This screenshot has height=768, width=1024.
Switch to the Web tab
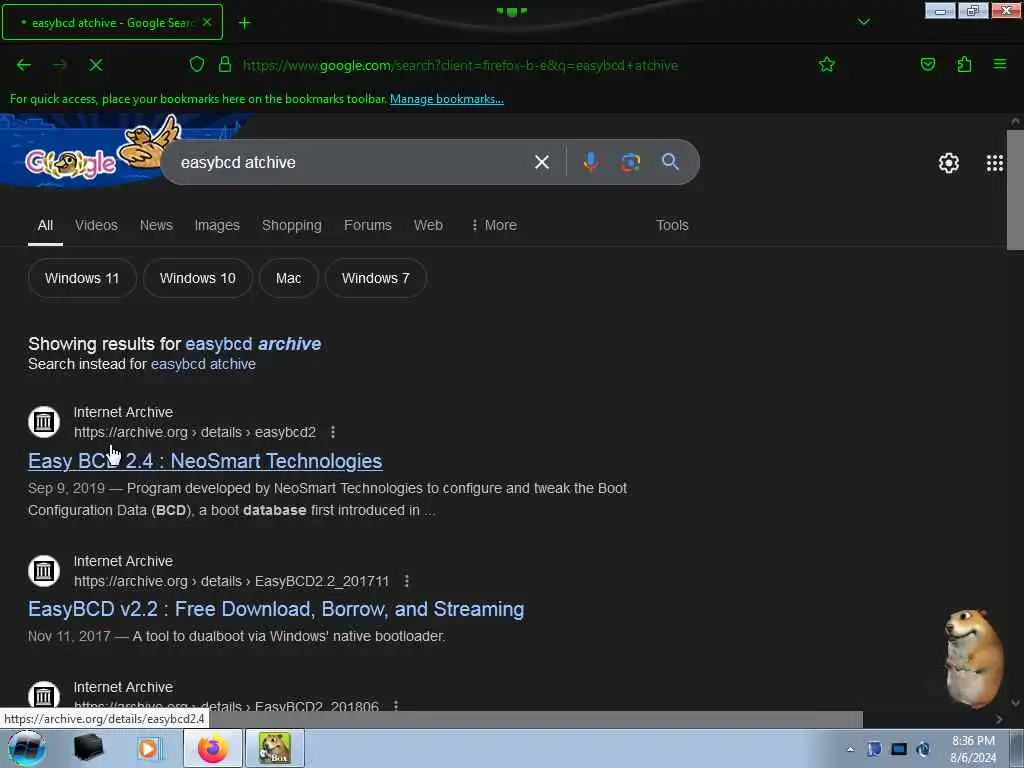[x=428, y=225]
